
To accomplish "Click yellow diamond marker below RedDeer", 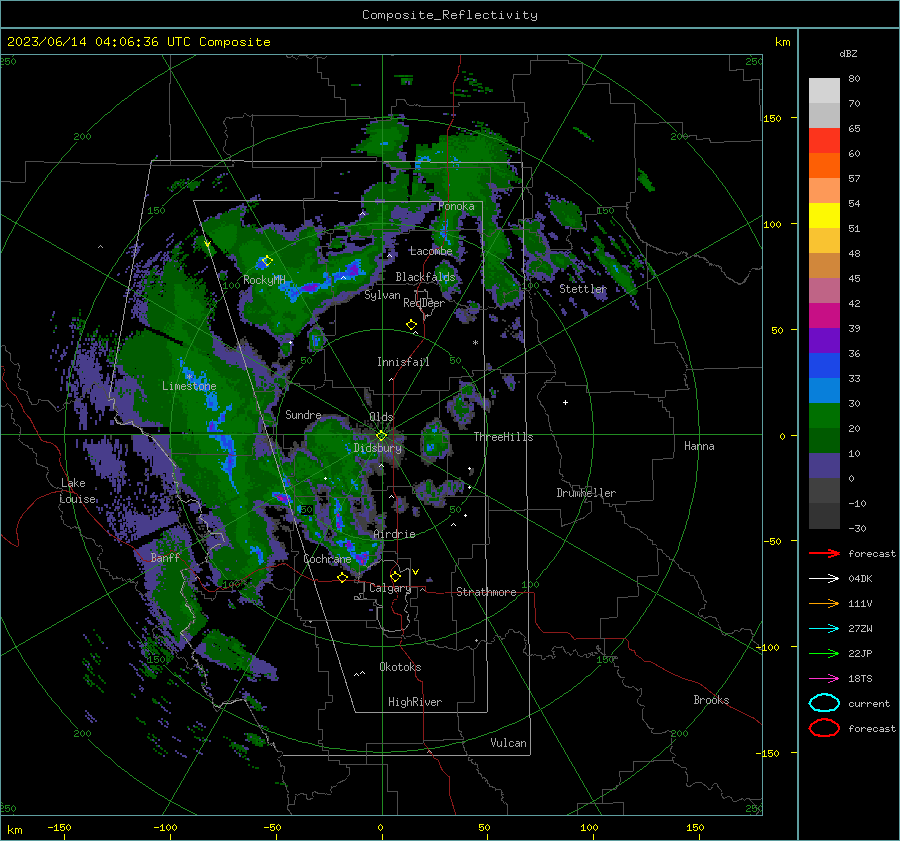I will 411,325.
